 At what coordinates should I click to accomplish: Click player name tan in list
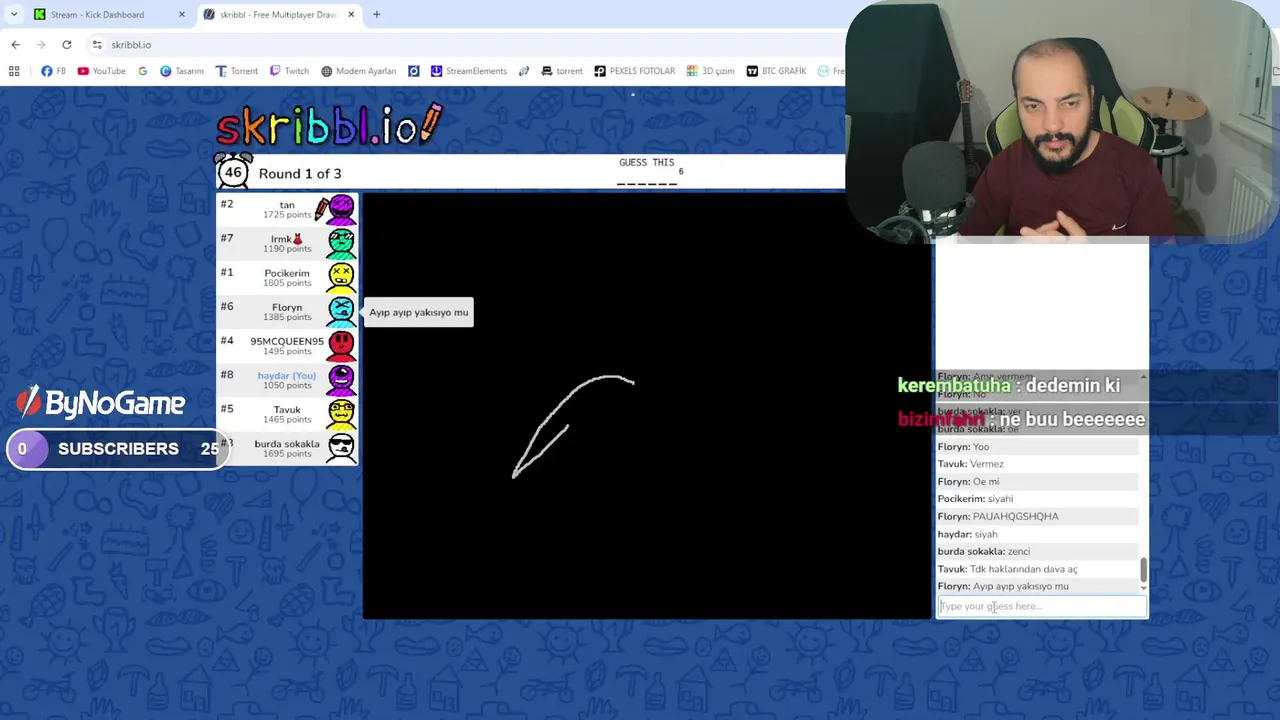tap(287, 204)
